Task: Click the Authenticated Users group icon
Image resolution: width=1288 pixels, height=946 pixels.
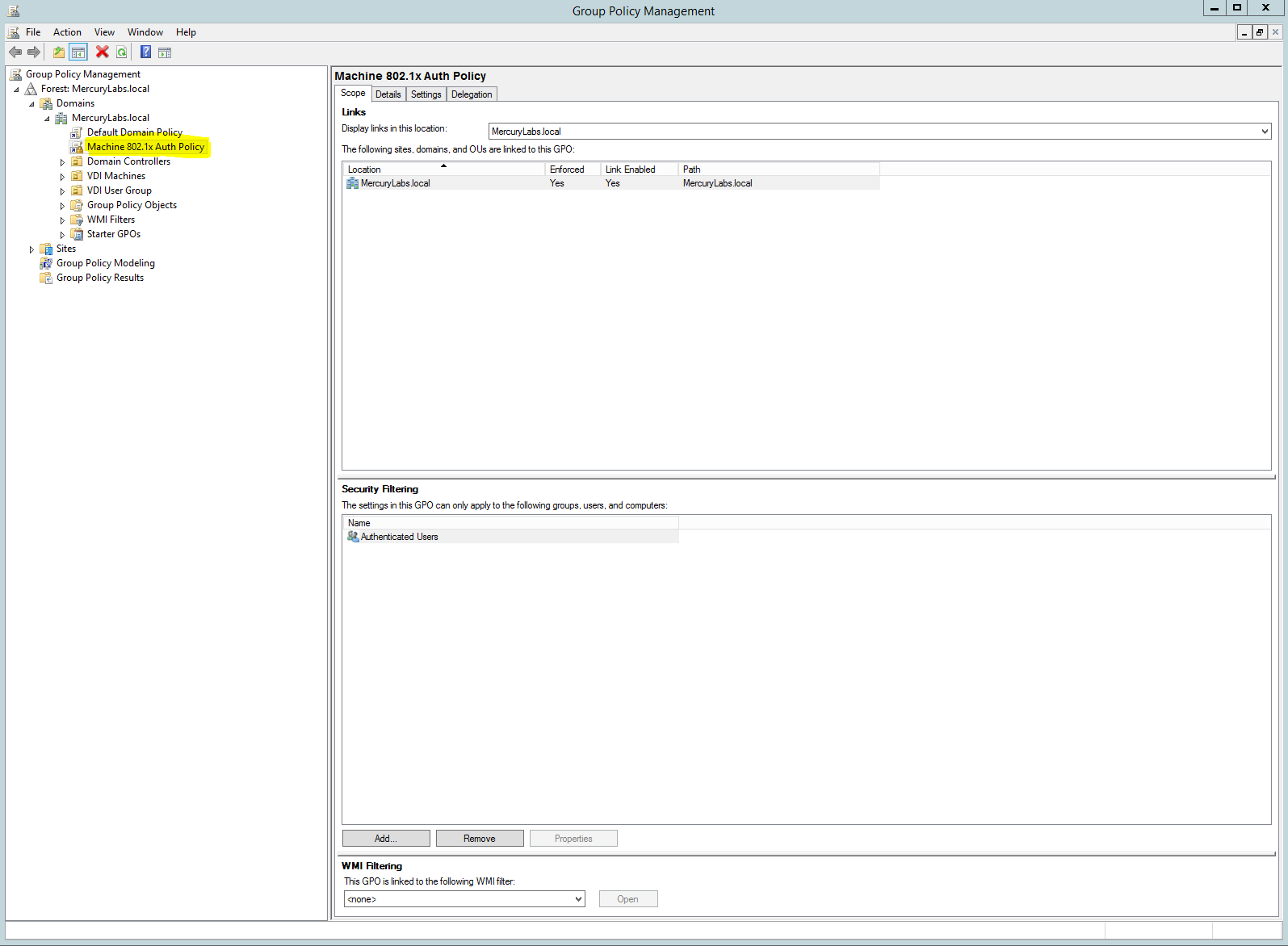Action: 353,537
